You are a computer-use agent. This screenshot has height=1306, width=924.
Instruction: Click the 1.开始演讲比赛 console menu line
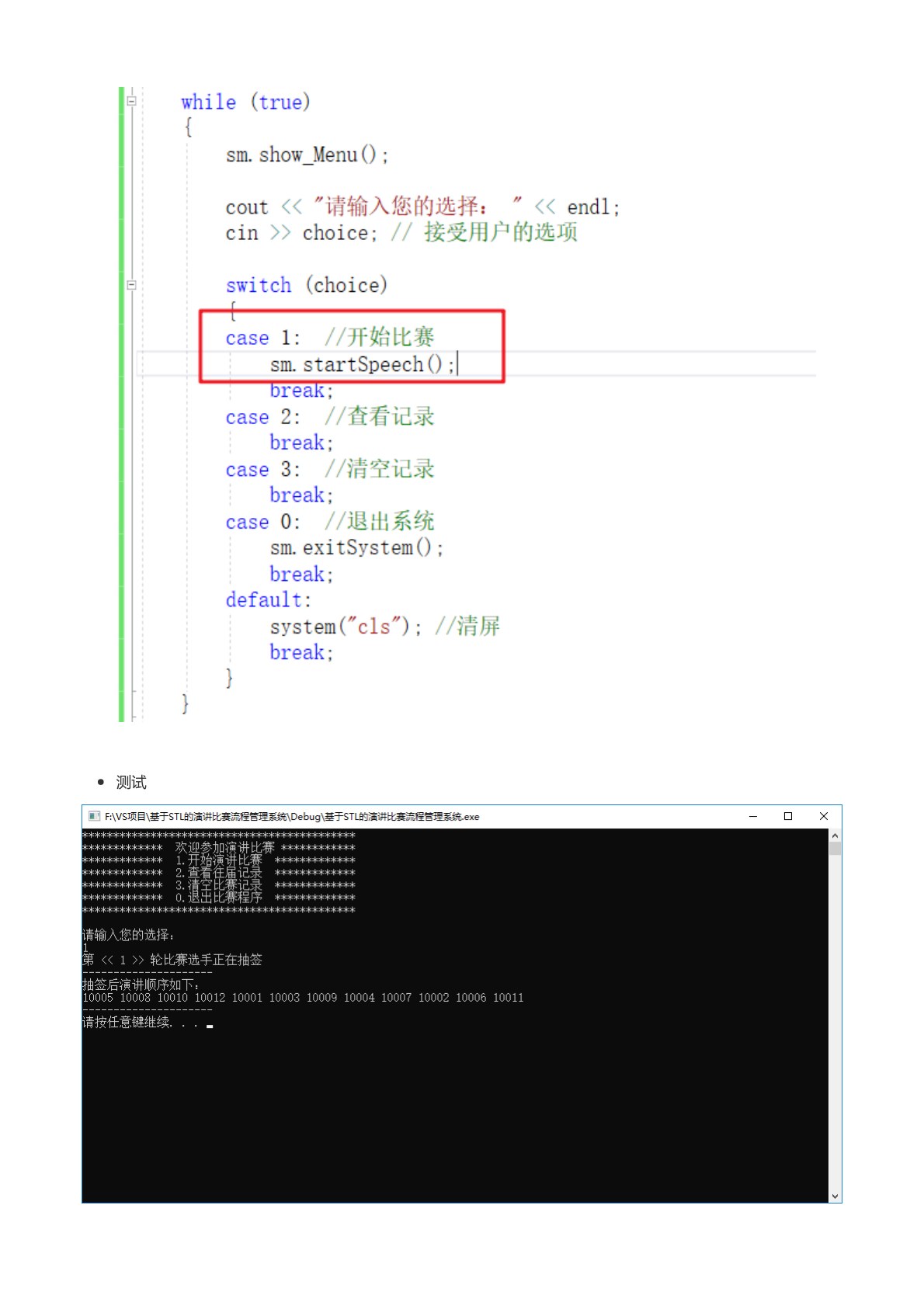[218, 860]
